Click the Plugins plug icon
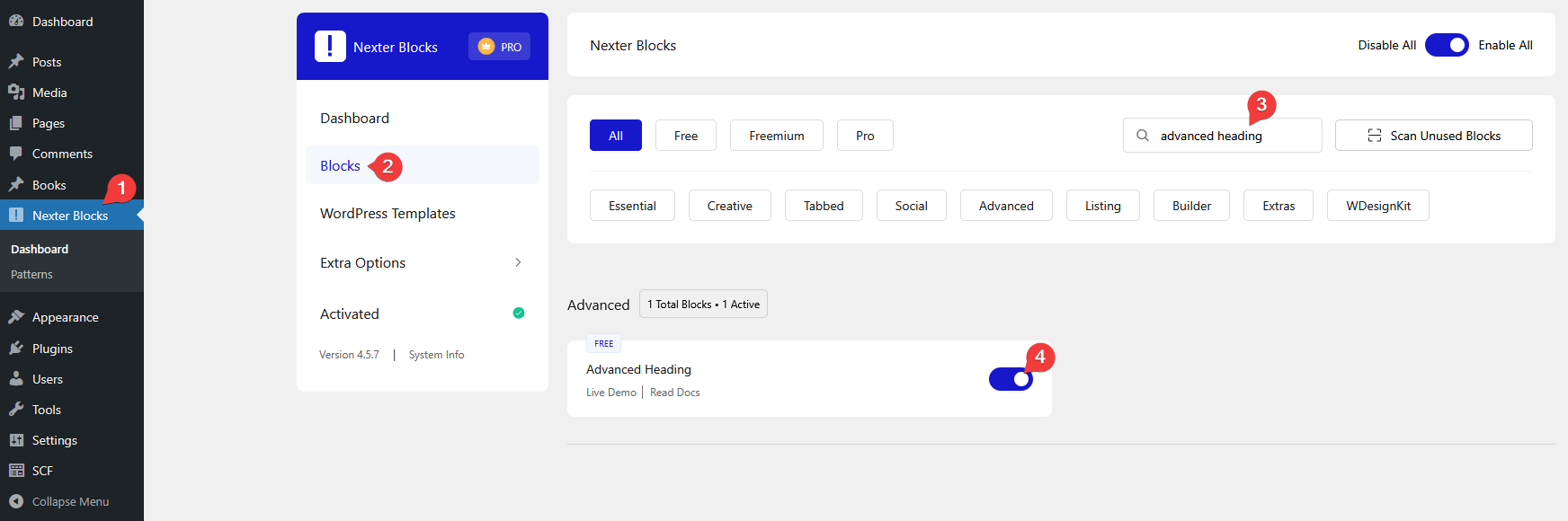The image size is (1568, 521). 16,349
